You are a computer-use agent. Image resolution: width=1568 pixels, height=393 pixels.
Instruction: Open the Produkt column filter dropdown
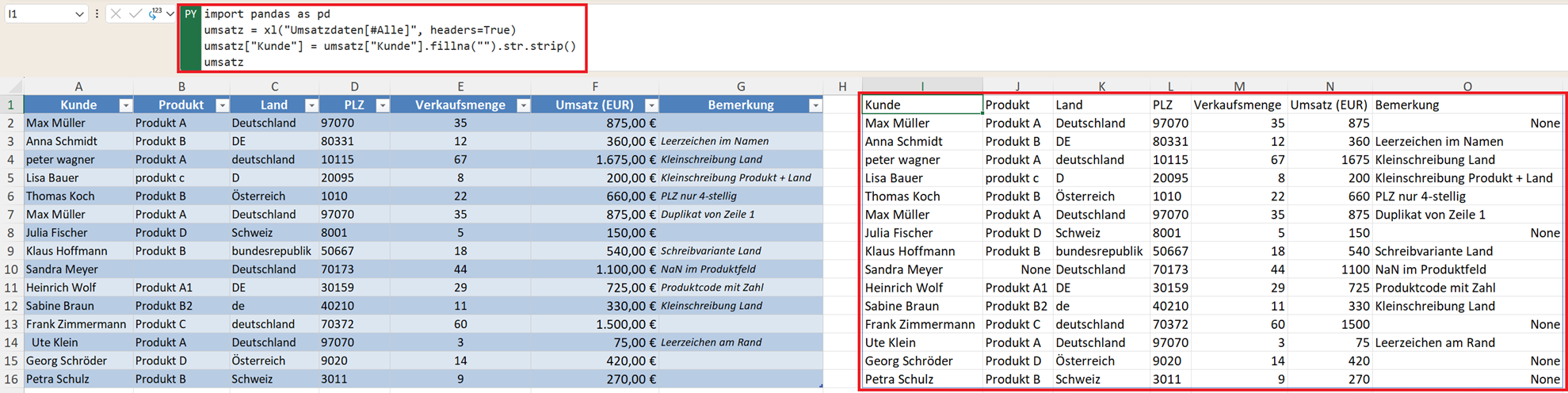click(223, 105)
